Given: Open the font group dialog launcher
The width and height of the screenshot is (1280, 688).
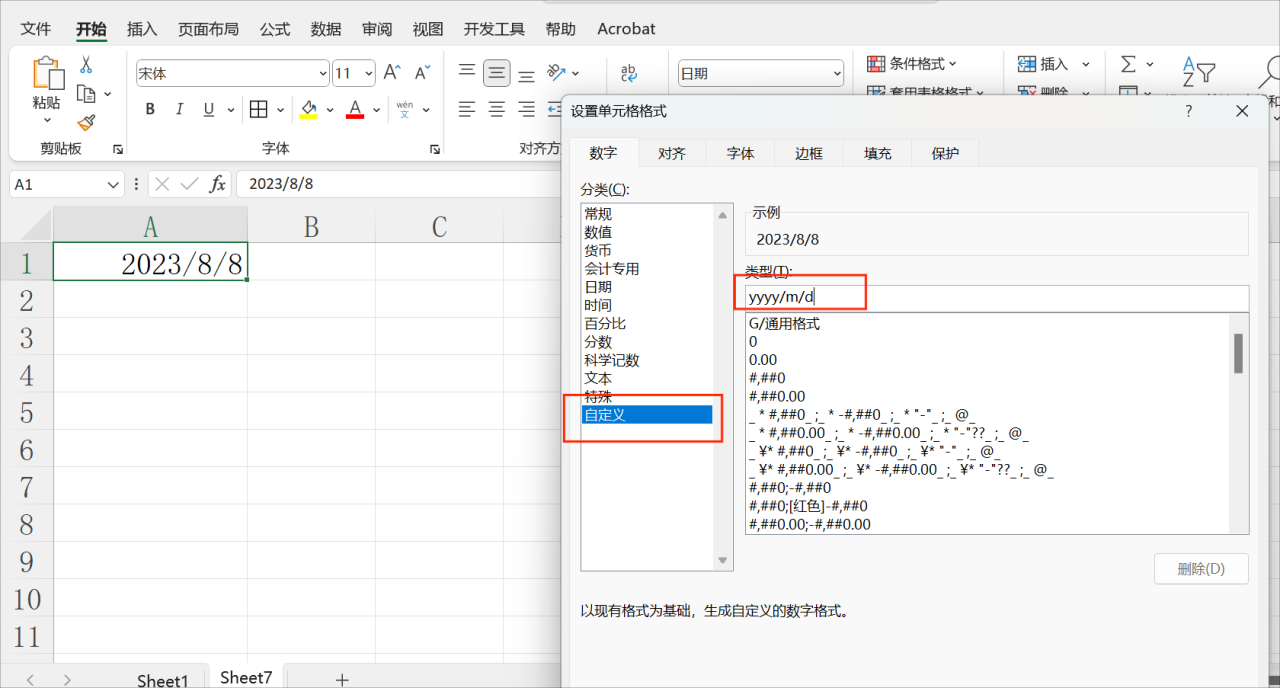Looking at the screenshot, I should pyautogui.click(x=434, y=149).
